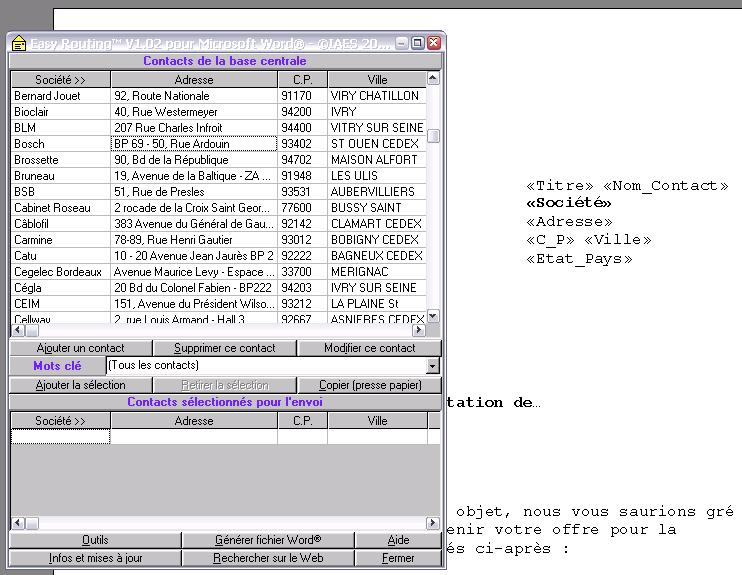The width and height of the screenshot is (742, 575).
Task: Click 'Infos et mises à jour' button
Action: [95, 558]
